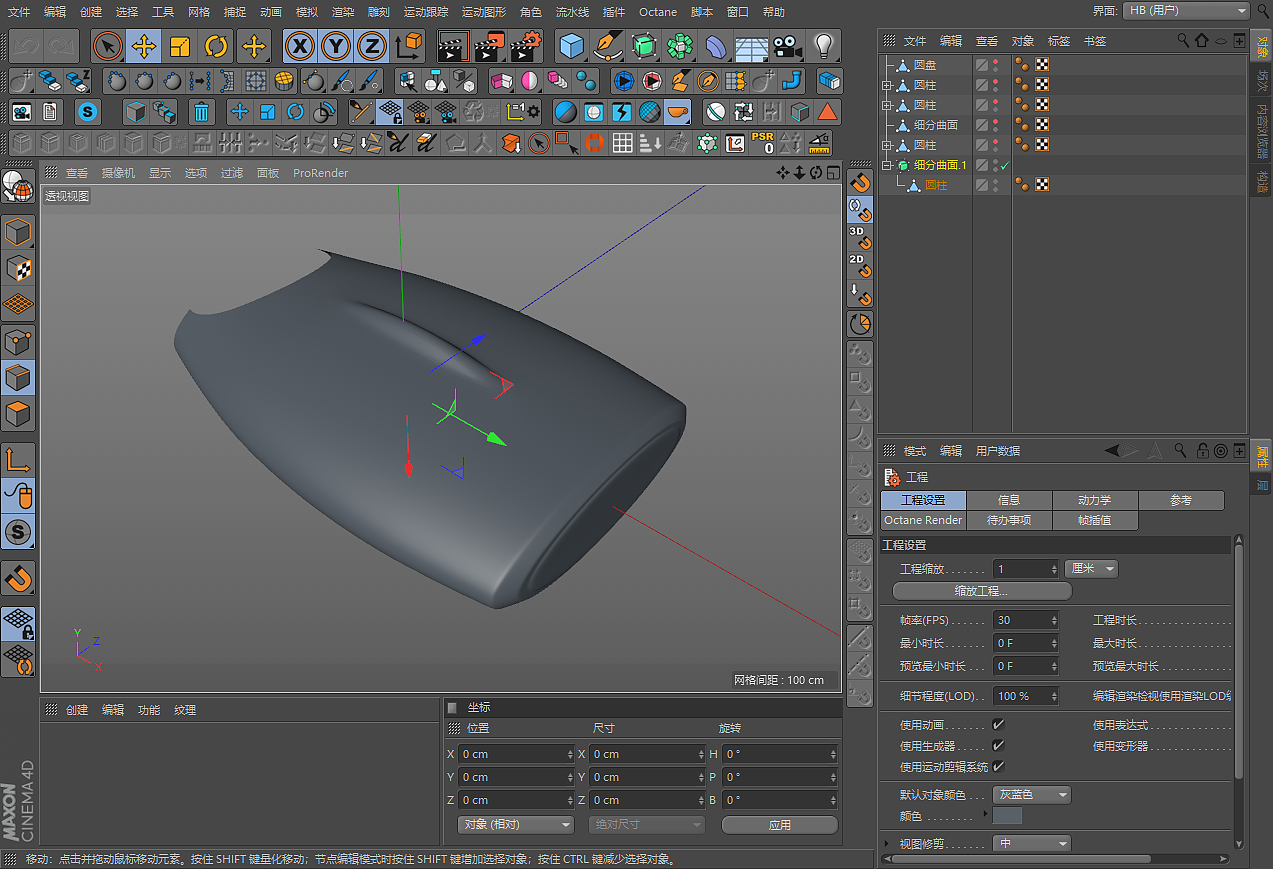The width and height of the screenshot is (1273, 869).
Task: Click the trash can delete icon
Action: coord(202,112)
